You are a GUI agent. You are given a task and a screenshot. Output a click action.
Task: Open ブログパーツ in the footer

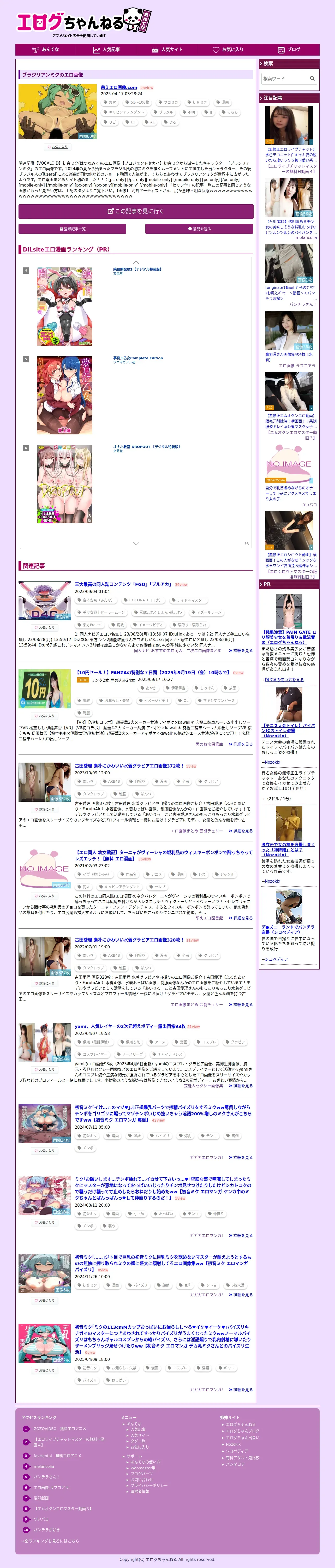click(x=142, y=1474)
